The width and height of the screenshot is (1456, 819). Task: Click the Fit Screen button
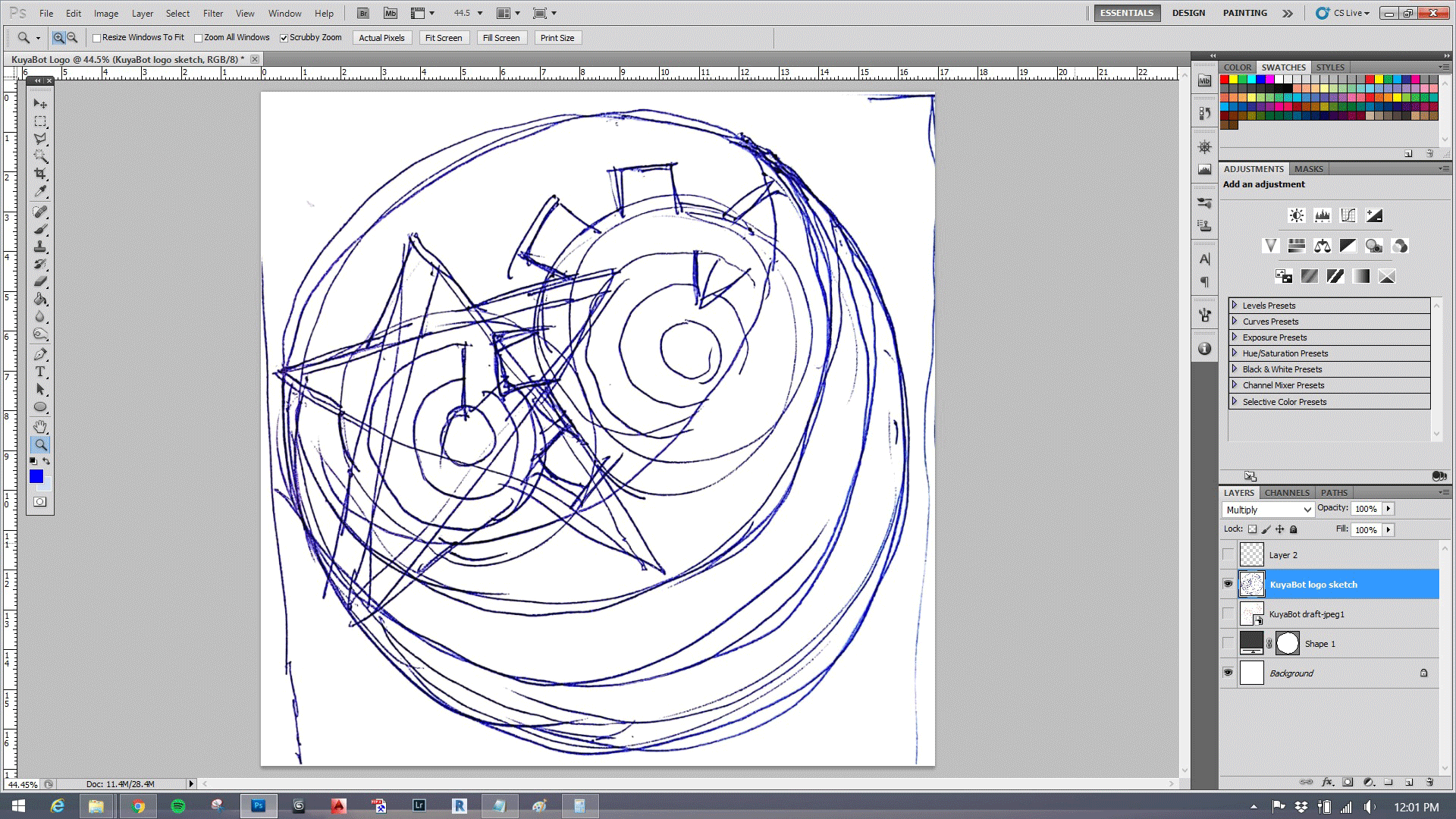[x=443, y=37]
